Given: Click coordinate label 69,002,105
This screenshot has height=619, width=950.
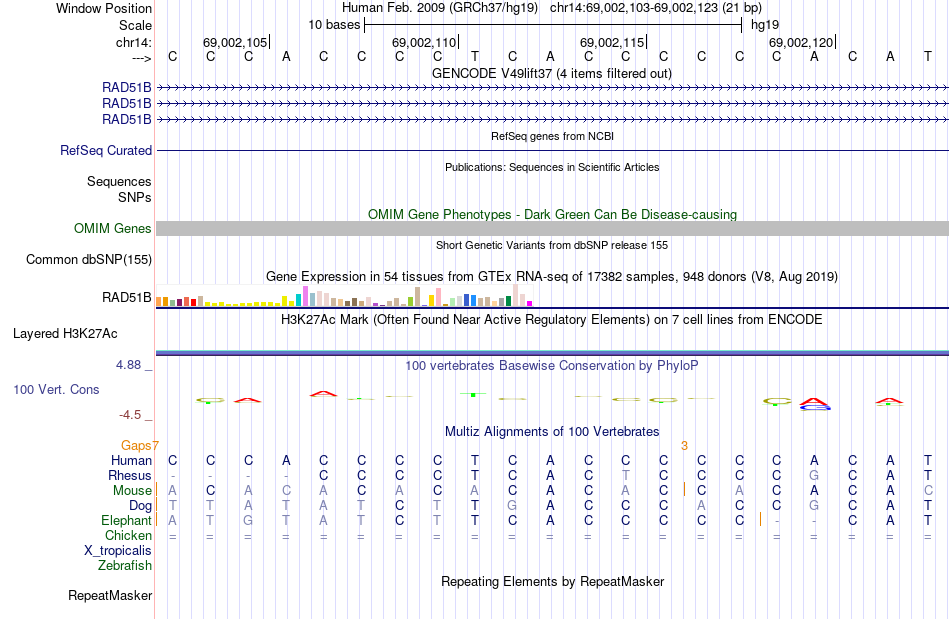Looking at the screenshot, I should (x=235, y=42).
